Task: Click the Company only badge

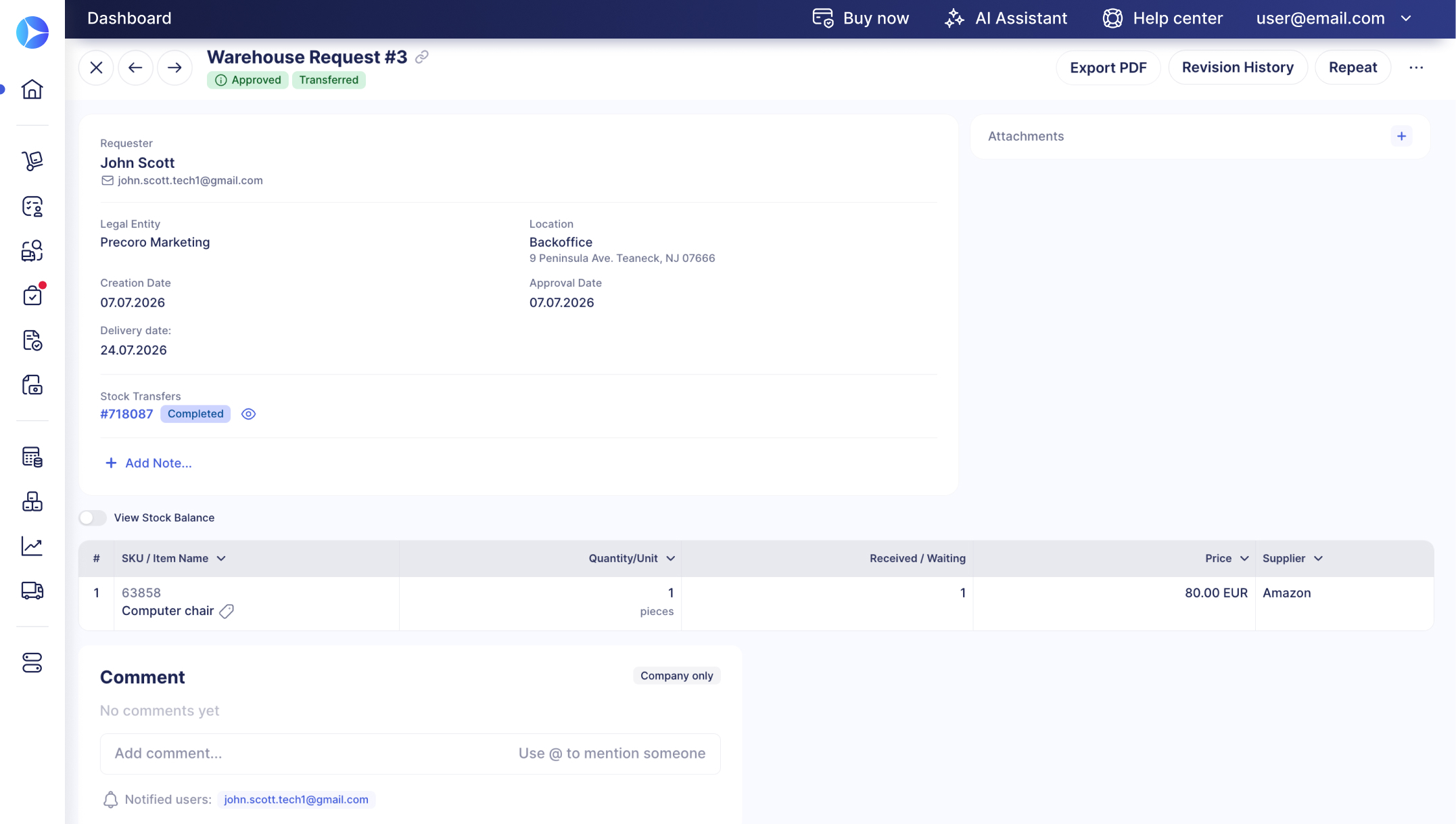Action: click(676, 676)
